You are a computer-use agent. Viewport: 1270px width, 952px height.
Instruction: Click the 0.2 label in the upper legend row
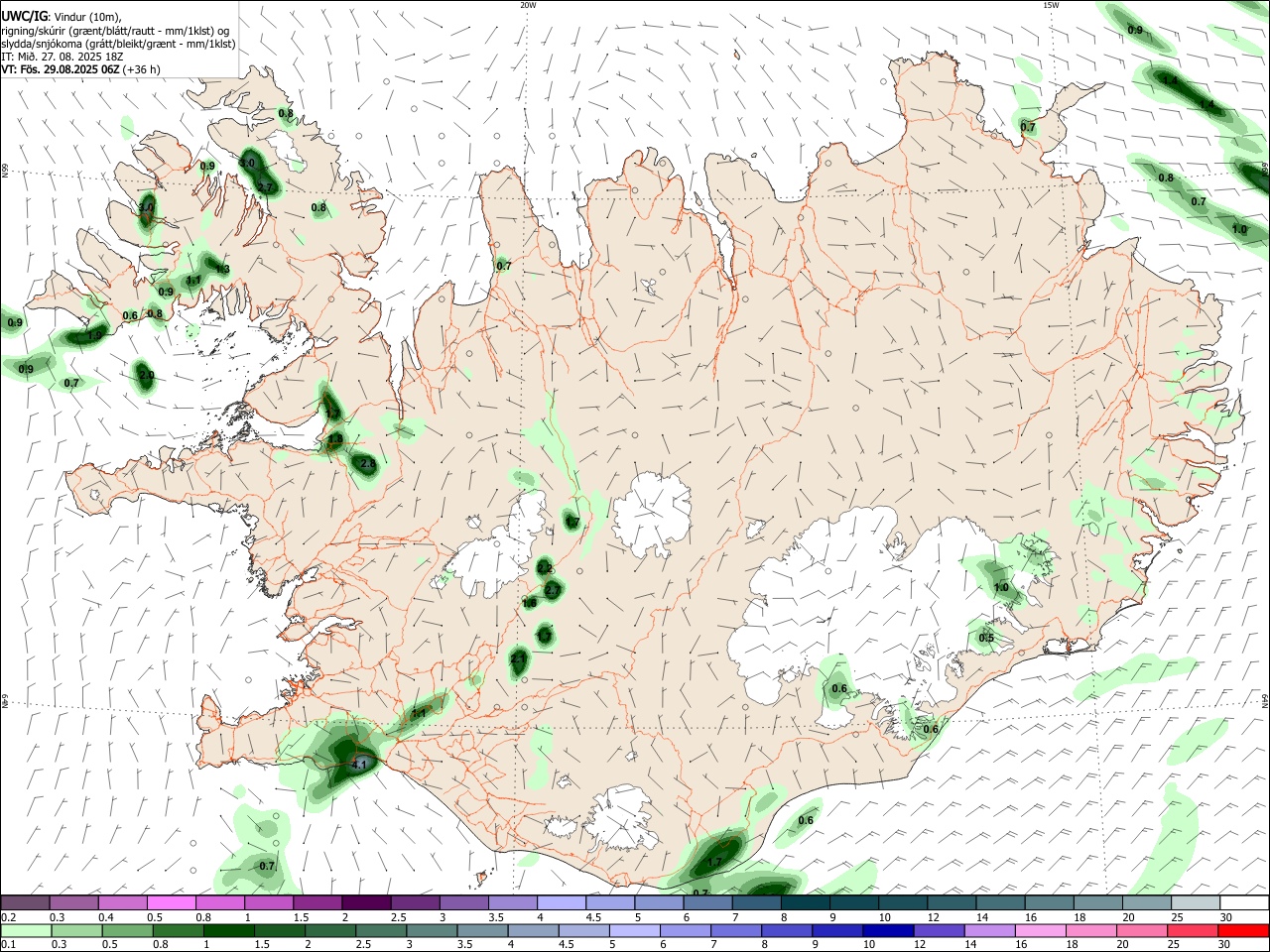[x=8, y=917]
